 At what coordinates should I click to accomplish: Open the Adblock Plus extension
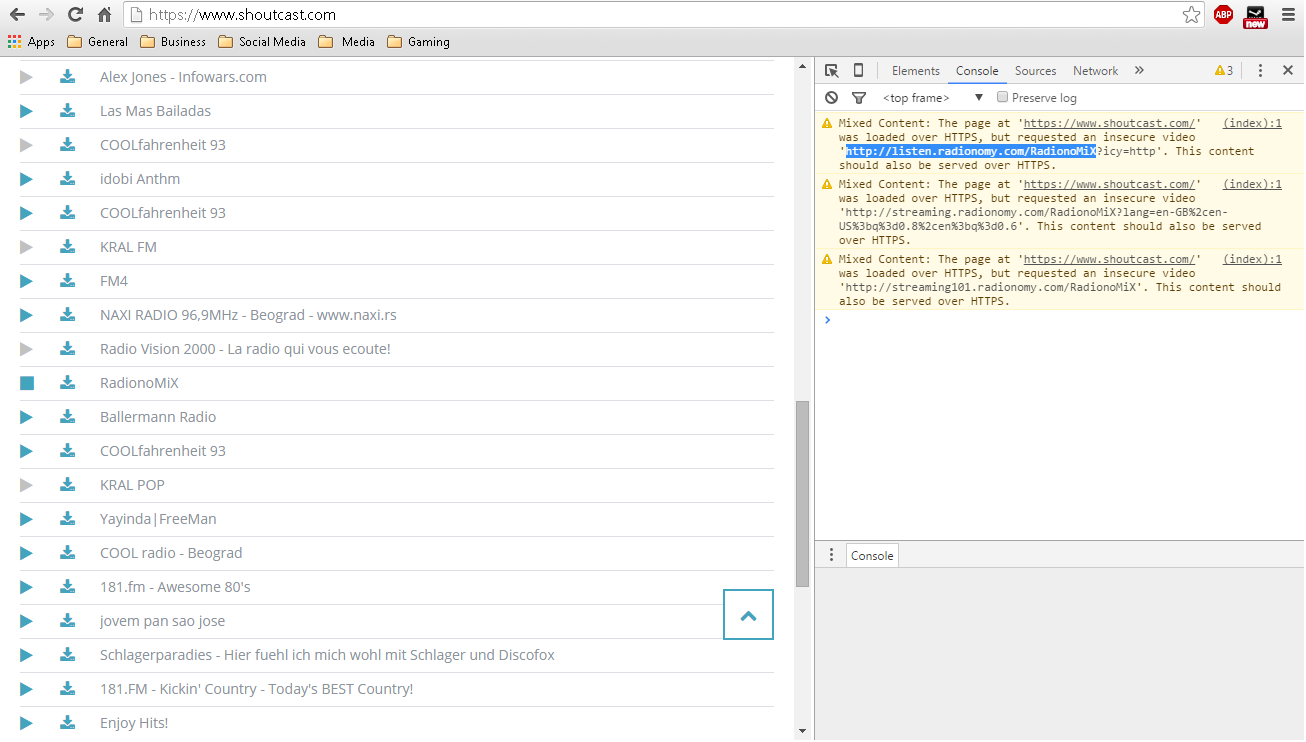point(1223,15)
